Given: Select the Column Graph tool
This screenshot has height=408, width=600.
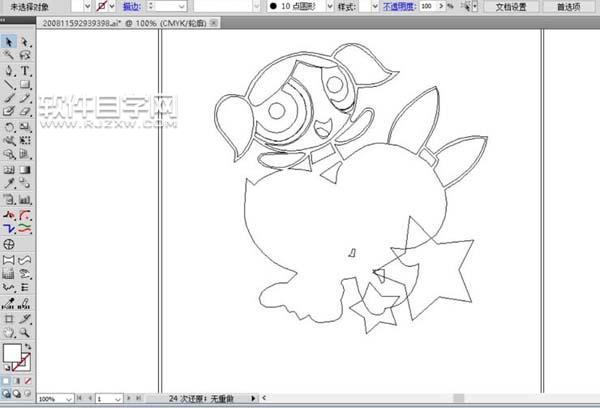Looking at the screenshot, I should point(25,199).
